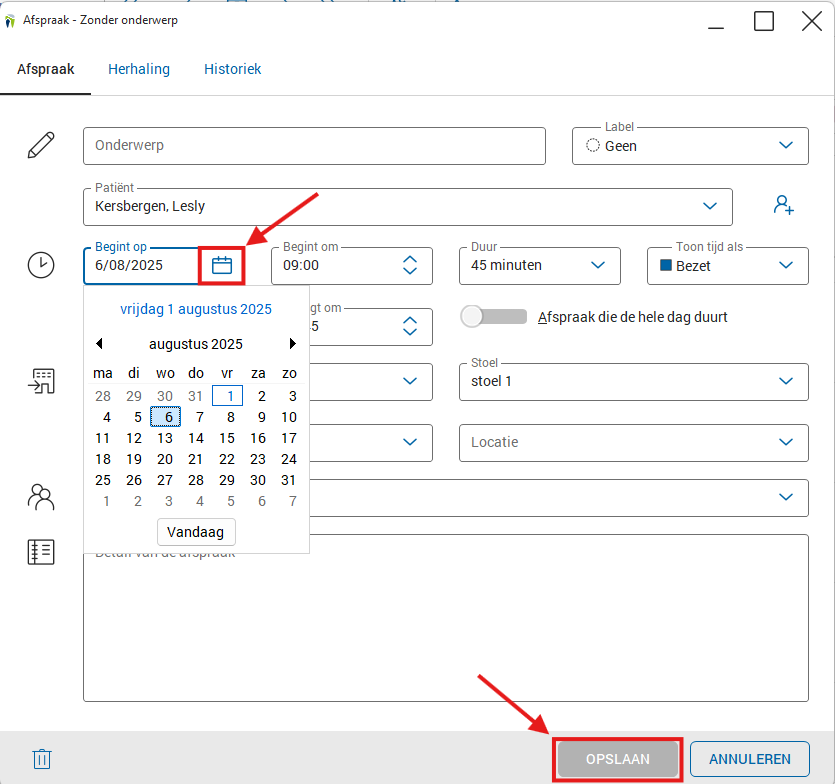
Task: Click the trash delete icon
Action: click(41, 759)
